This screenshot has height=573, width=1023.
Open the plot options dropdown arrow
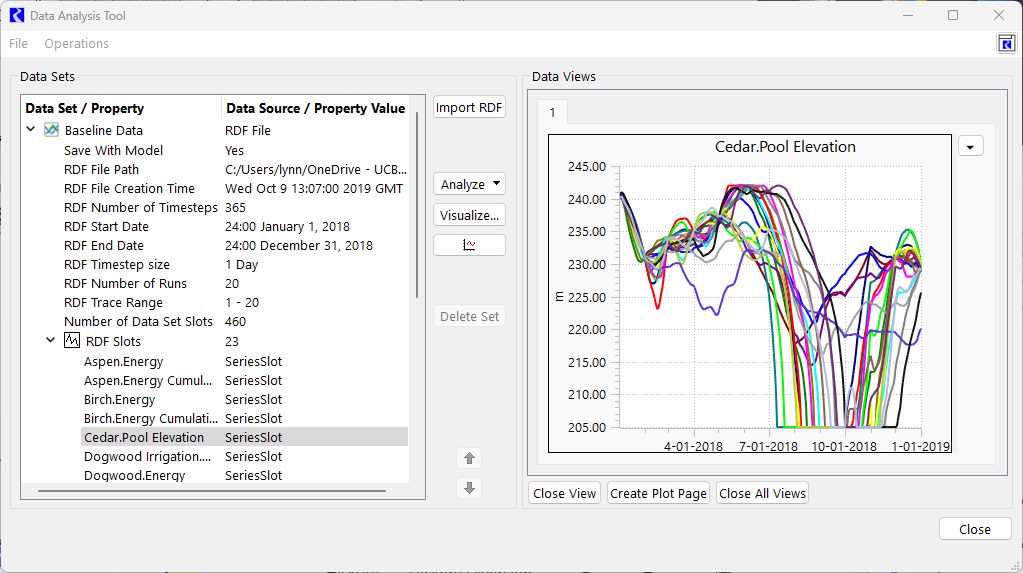tap(970, 146)
